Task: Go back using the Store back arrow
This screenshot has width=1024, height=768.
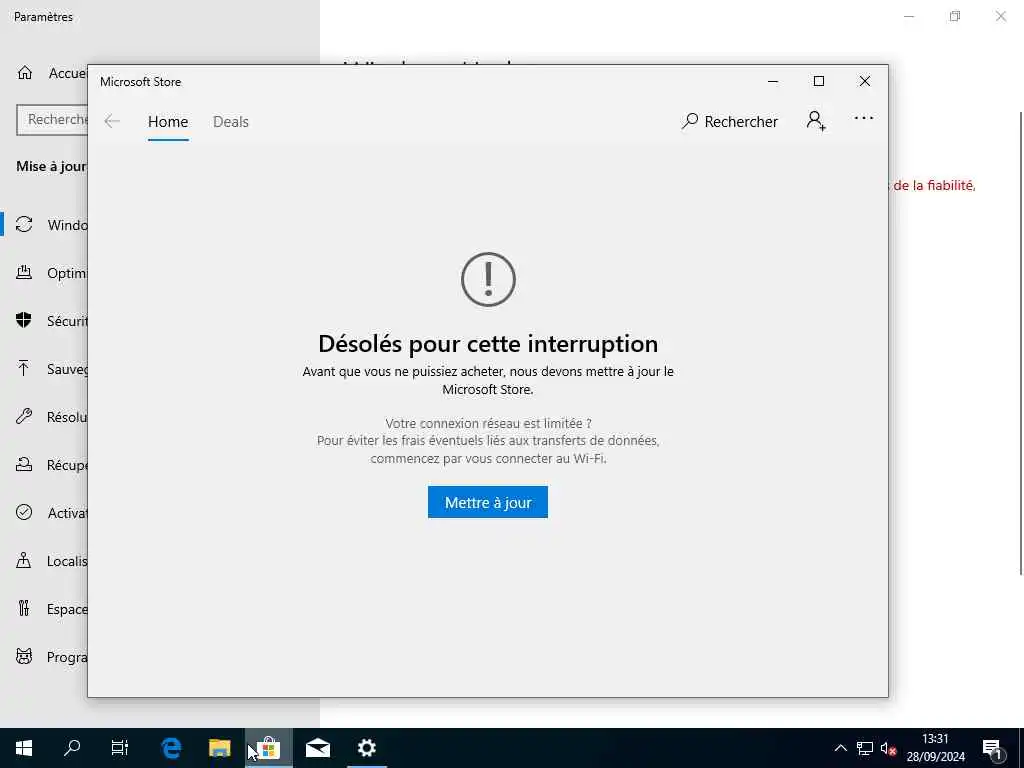Action: pyautogui.click(x=112, y=121)
